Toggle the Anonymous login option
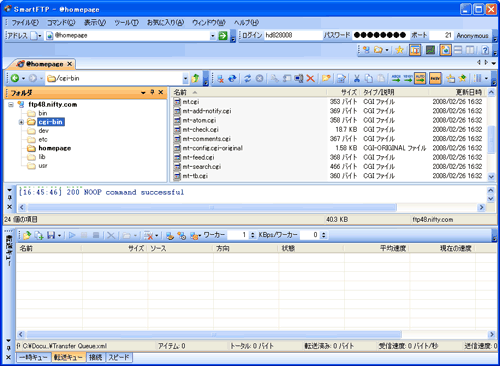 coord(472,36)
